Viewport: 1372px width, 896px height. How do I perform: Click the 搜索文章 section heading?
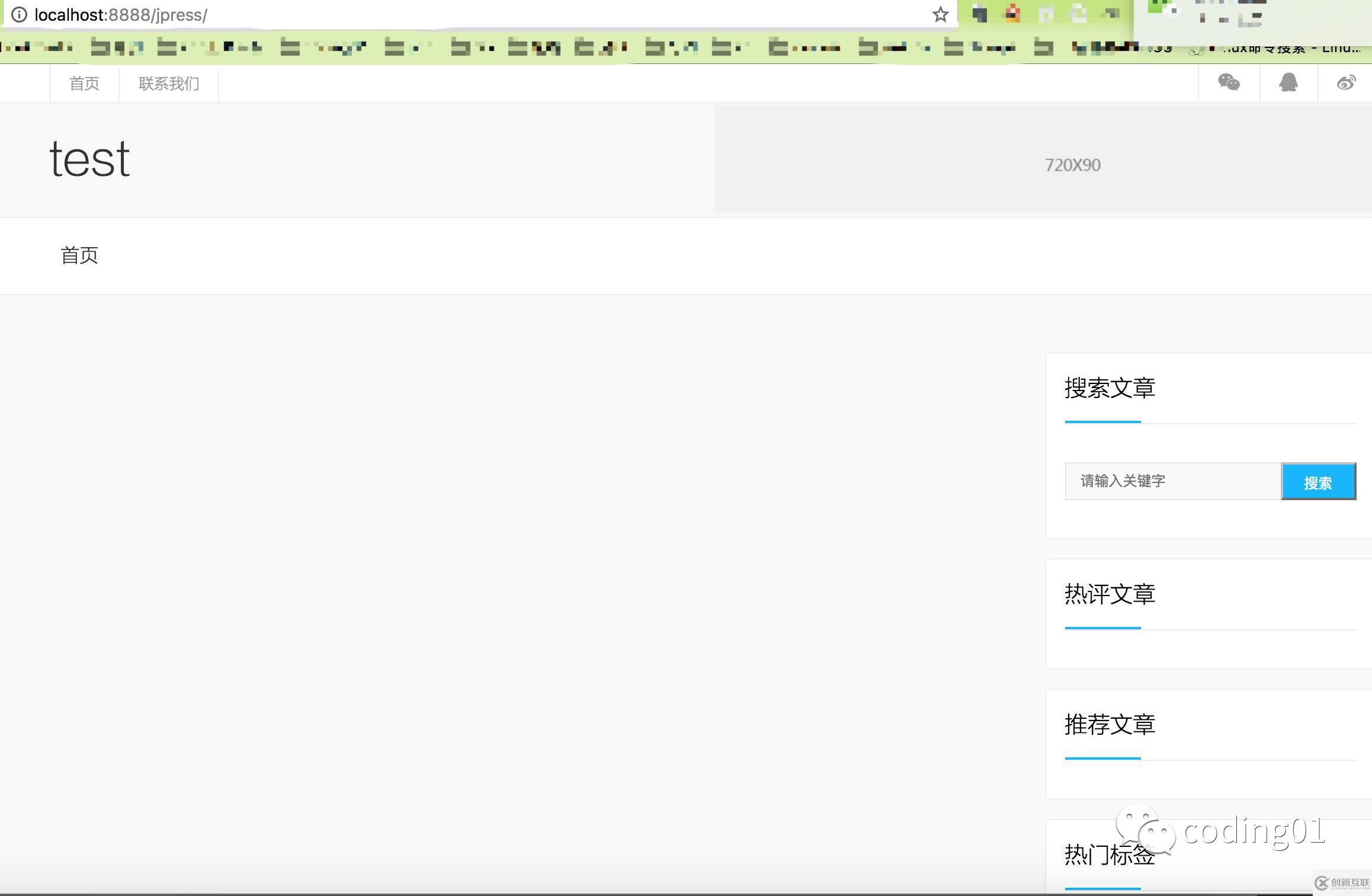[x=1109, y=388]
